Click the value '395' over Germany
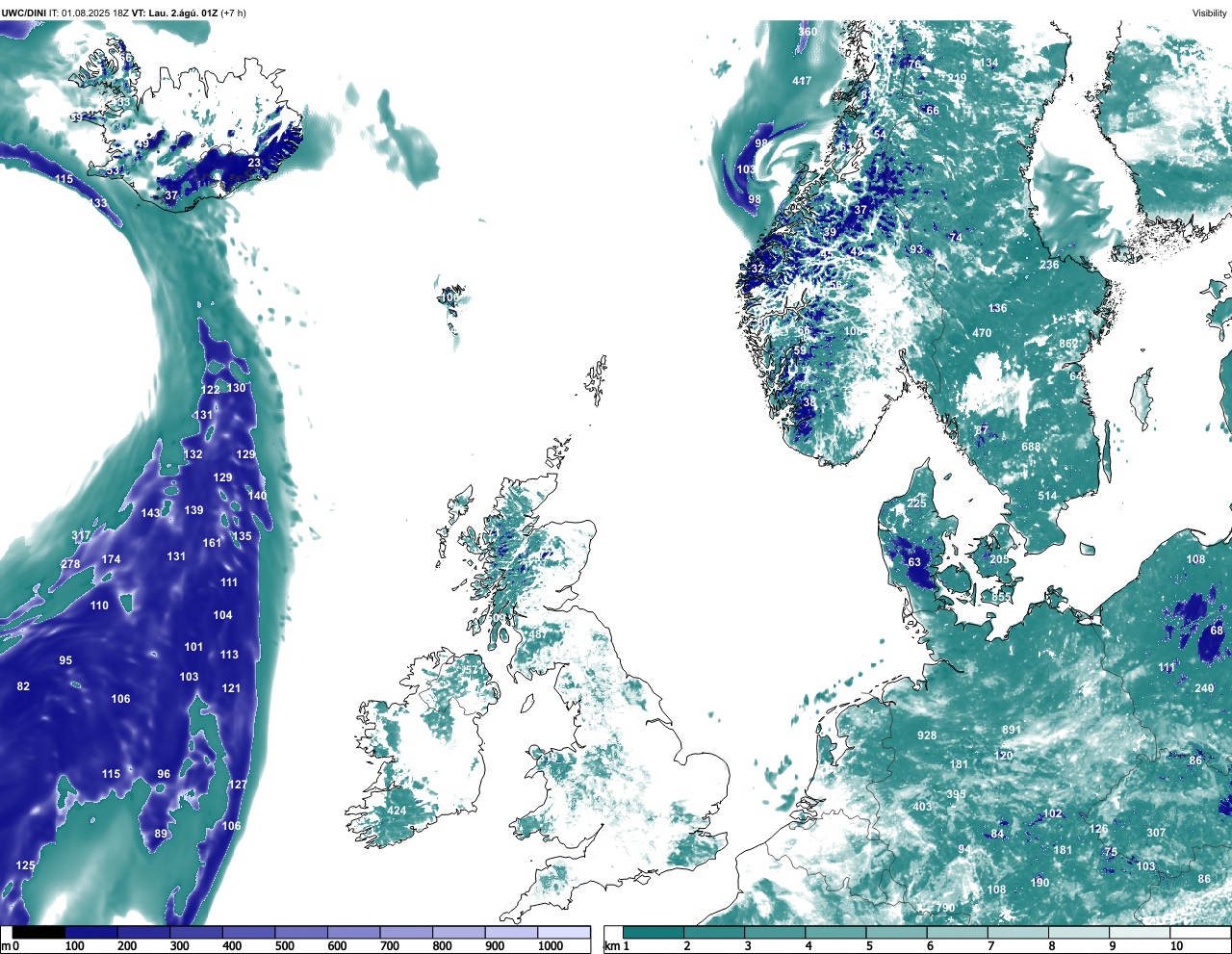 click(x=956, y=795)
